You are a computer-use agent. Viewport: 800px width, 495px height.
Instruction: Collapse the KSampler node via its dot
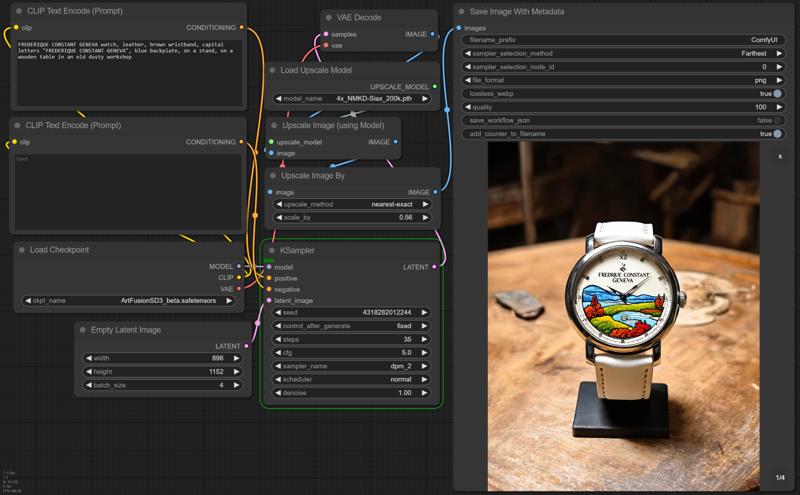271,250
